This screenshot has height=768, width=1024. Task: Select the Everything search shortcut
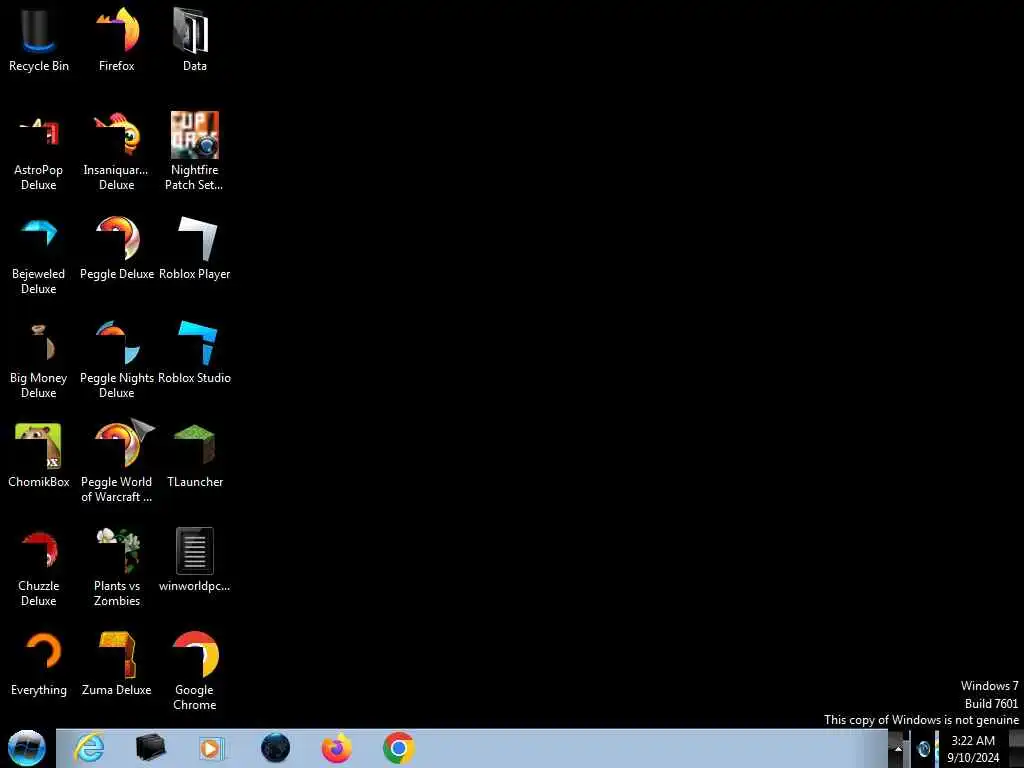coord(39,664)
